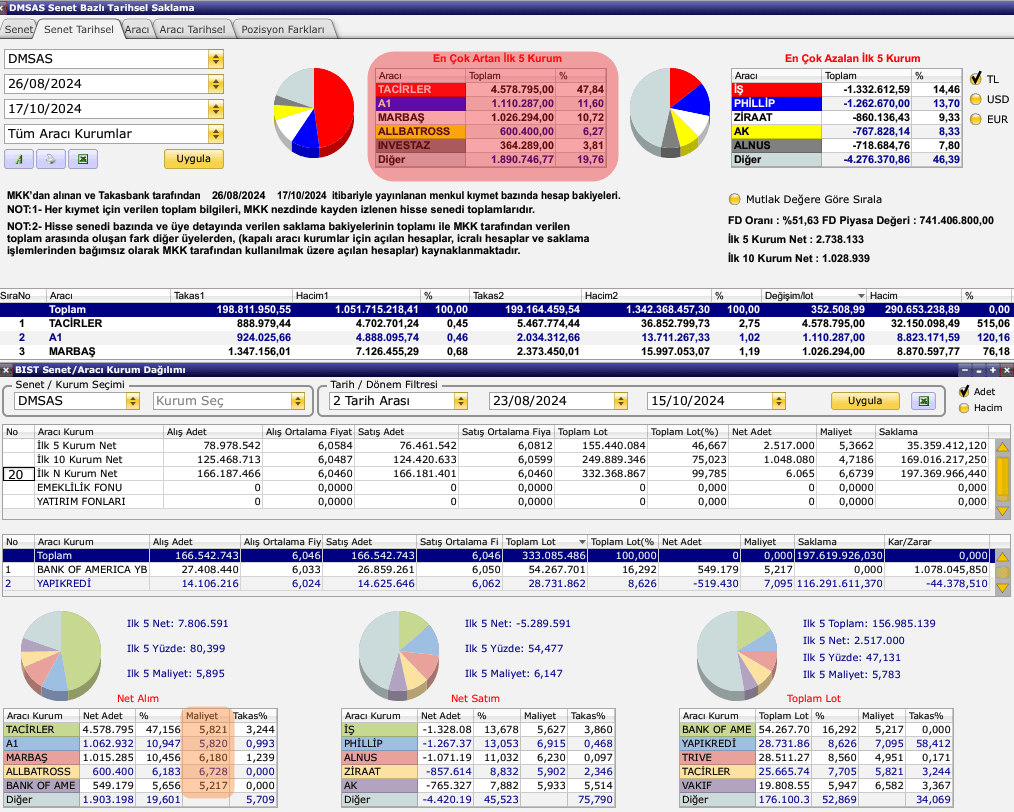Click the plus window button of BIST panel
The height and width of the screenshot is (812, 1014).
[x=993, y=370]
